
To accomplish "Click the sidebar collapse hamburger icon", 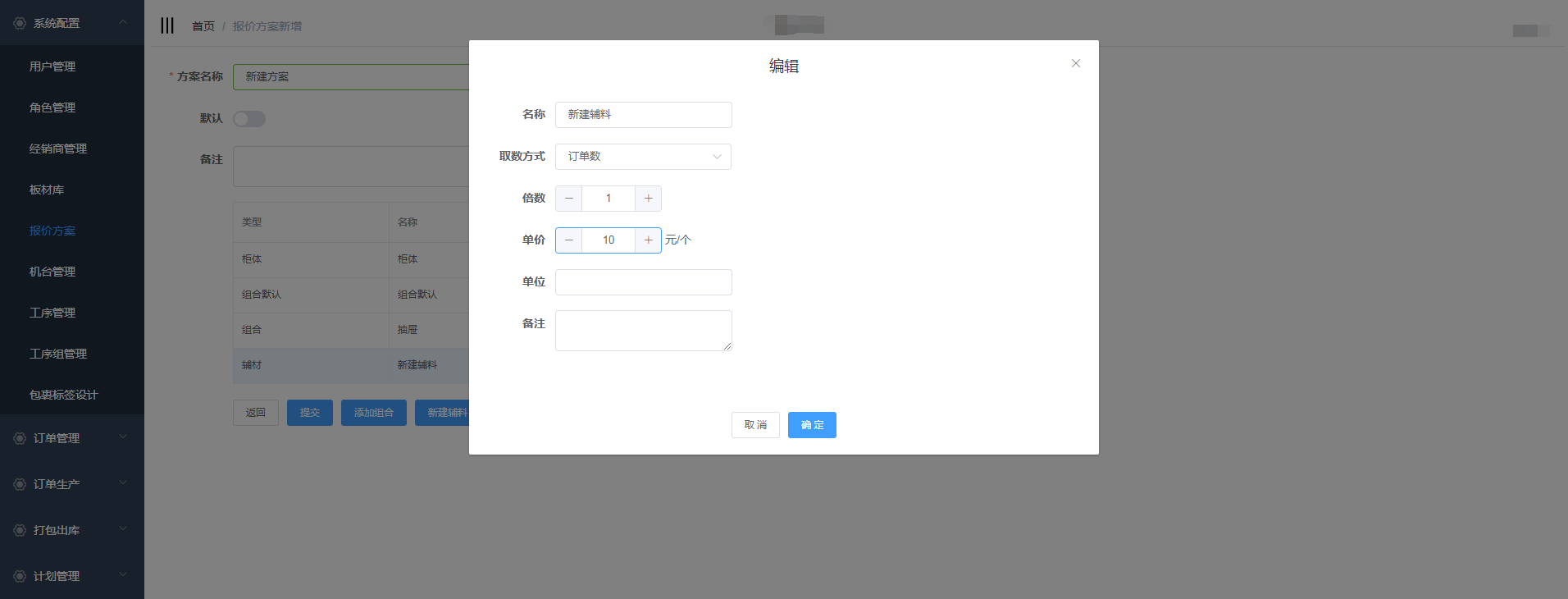I will 167,25.
